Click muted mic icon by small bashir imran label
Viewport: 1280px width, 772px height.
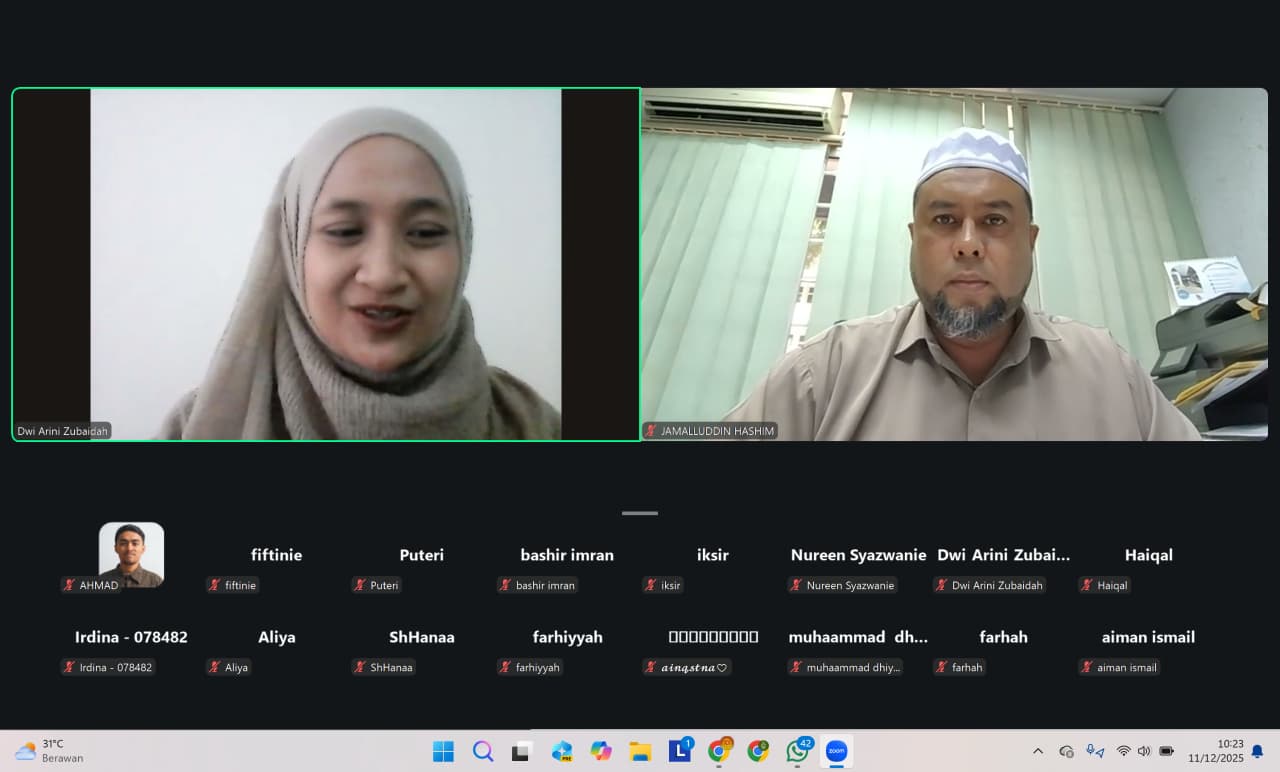[506, 585]
